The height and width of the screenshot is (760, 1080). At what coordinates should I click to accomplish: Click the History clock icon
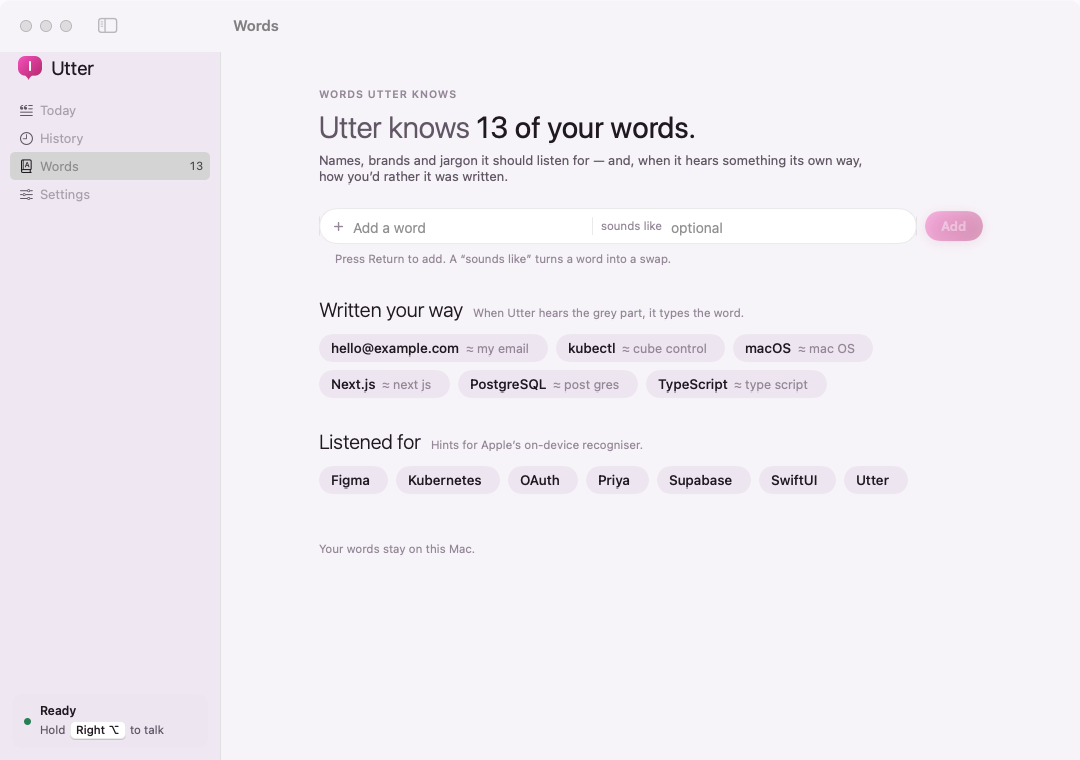tap(26, 138)
